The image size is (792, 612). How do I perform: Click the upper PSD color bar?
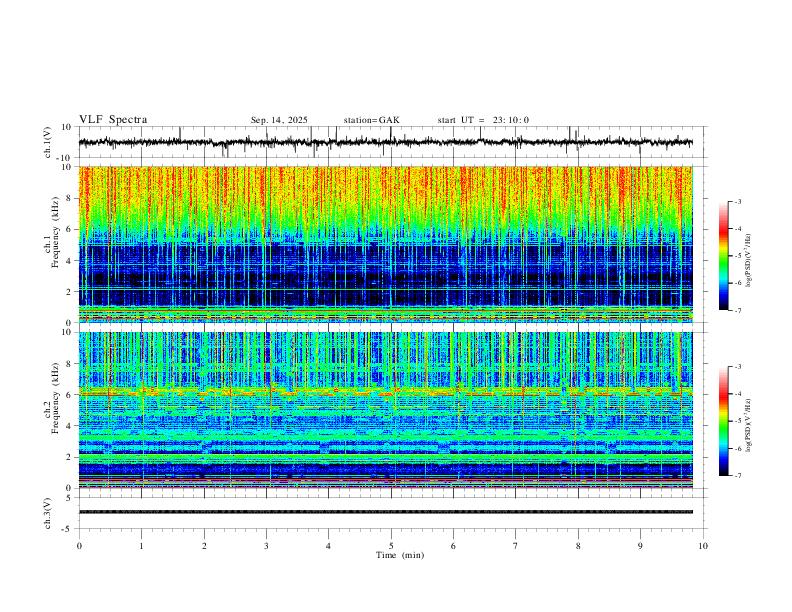coord(723,256)
